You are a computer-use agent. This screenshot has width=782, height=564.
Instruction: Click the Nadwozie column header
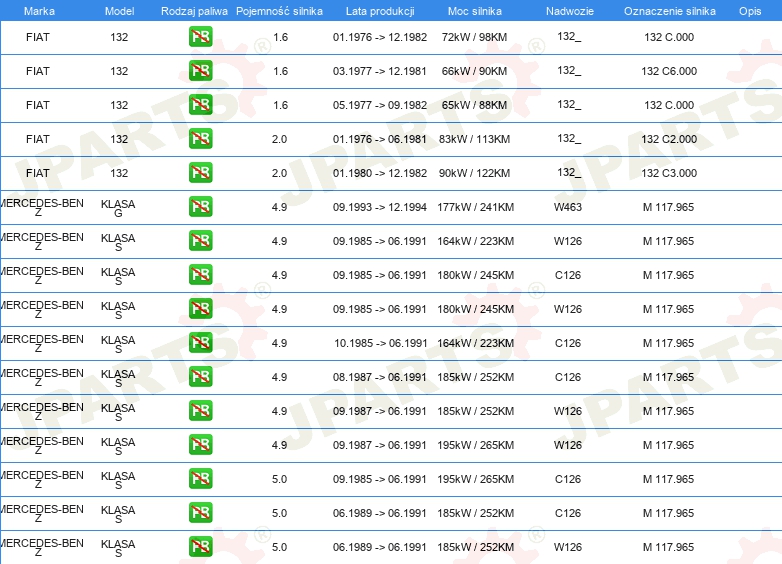[570, 11]
